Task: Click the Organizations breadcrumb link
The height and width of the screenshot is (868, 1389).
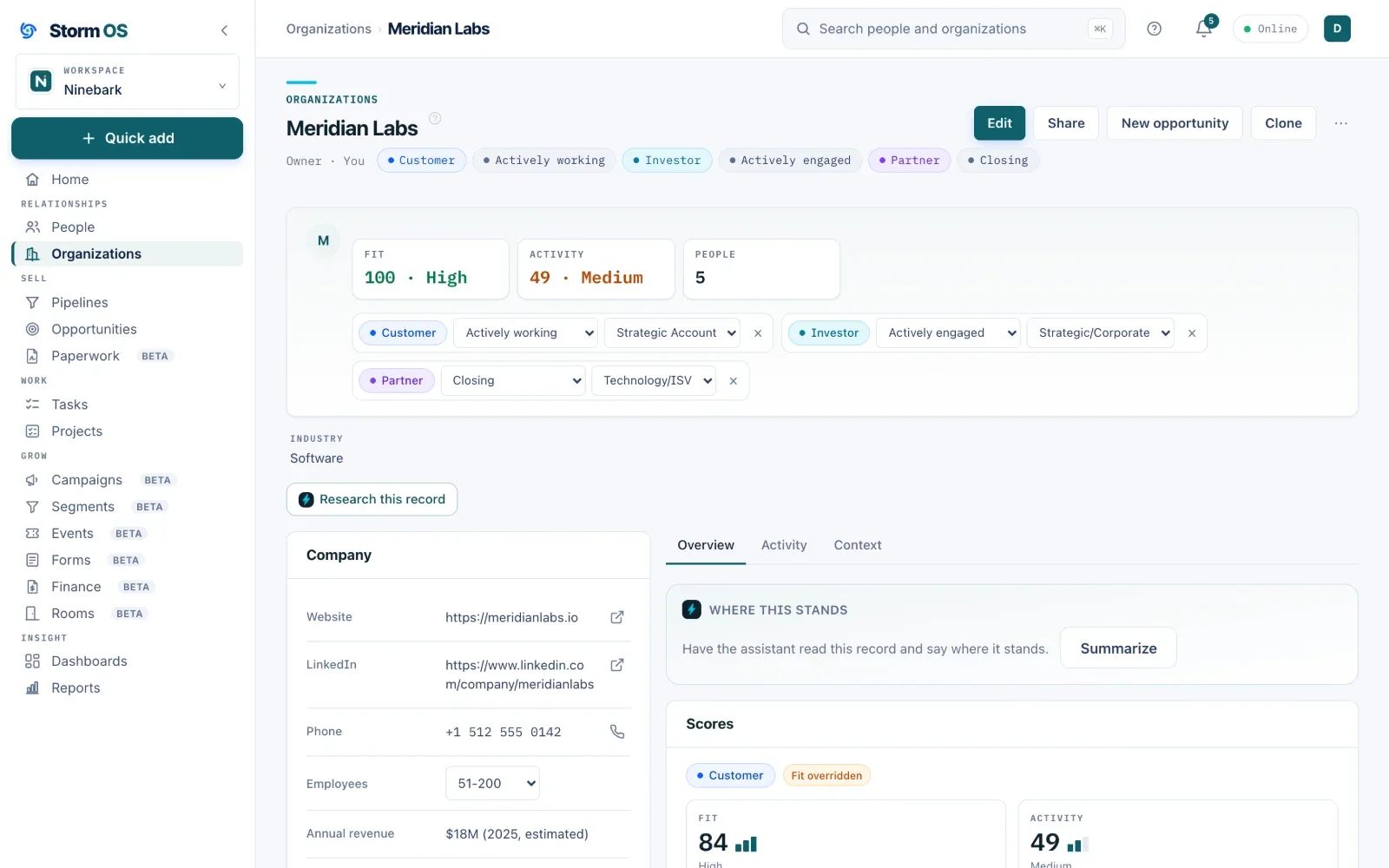Action: [329, 29]
